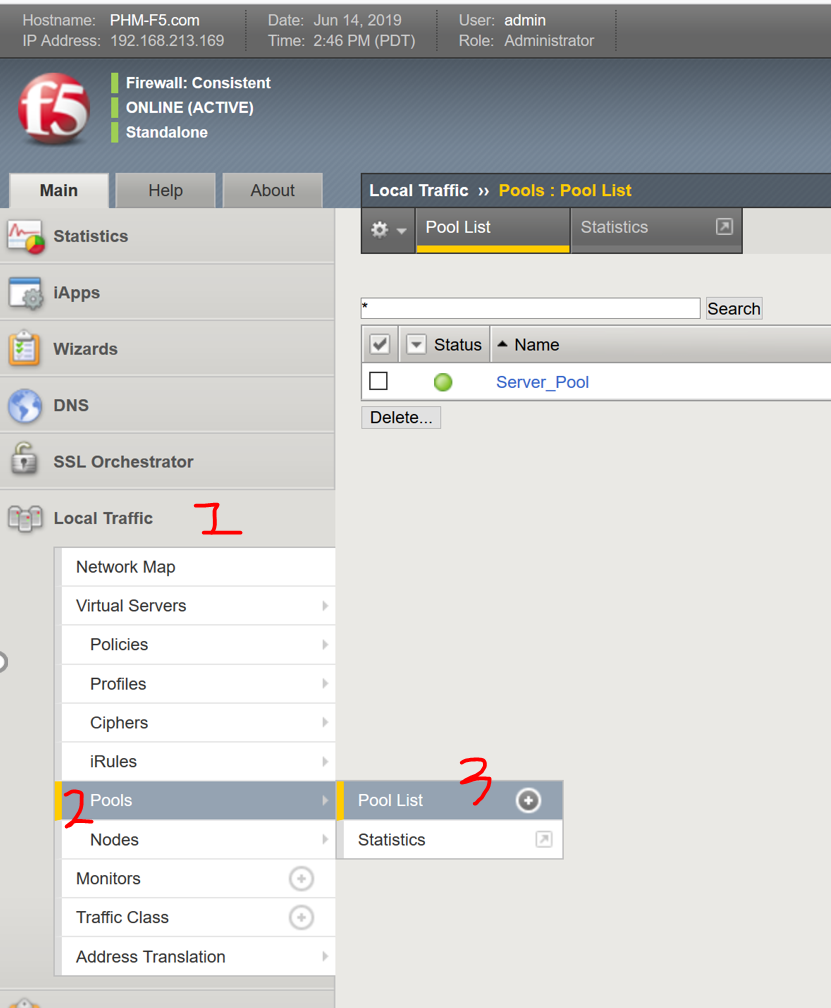Image resolution: width=831 pixels, height=1008 pixels.
Task: Click the plus icon next to Pool List
Action: (x=528, y=800)
